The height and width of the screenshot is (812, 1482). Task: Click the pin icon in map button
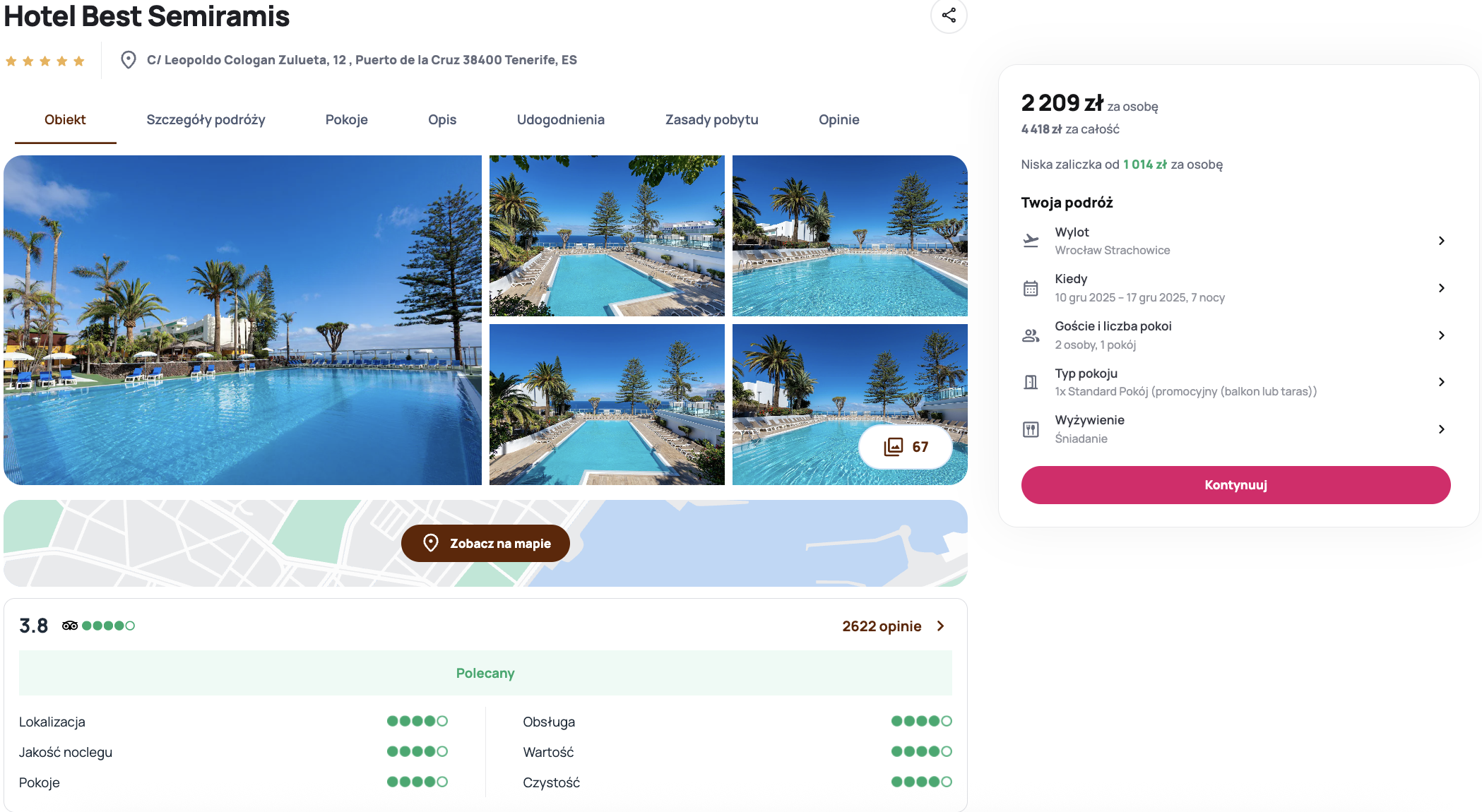click(431, 543)
